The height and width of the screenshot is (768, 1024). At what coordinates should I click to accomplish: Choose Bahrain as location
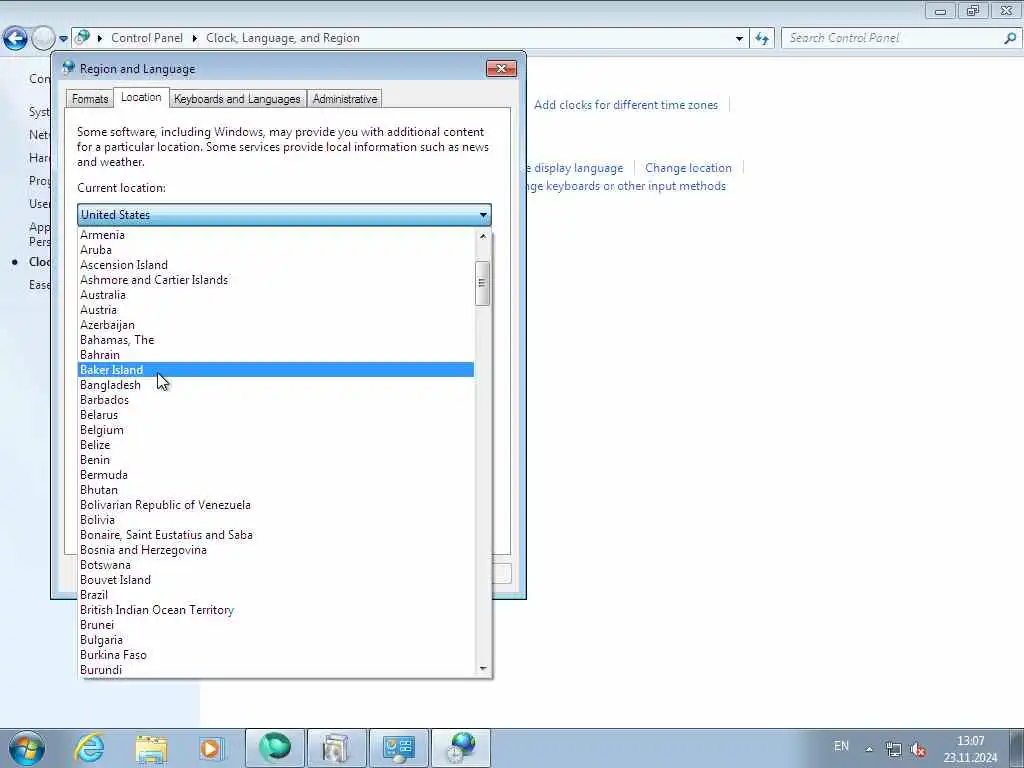tap(276, 355)
